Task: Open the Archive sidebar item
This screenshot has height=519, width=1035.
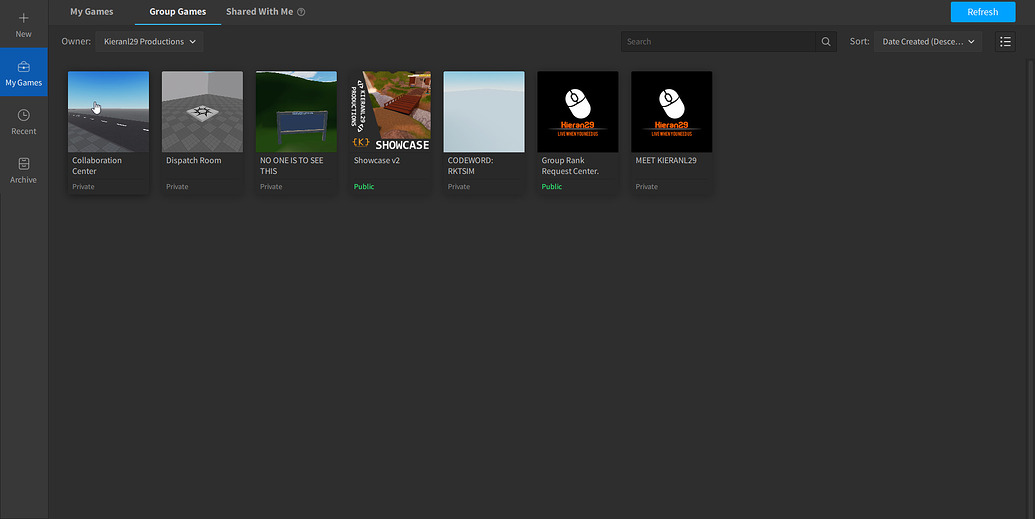Action: pyautogui.click(x=24, y=170)
